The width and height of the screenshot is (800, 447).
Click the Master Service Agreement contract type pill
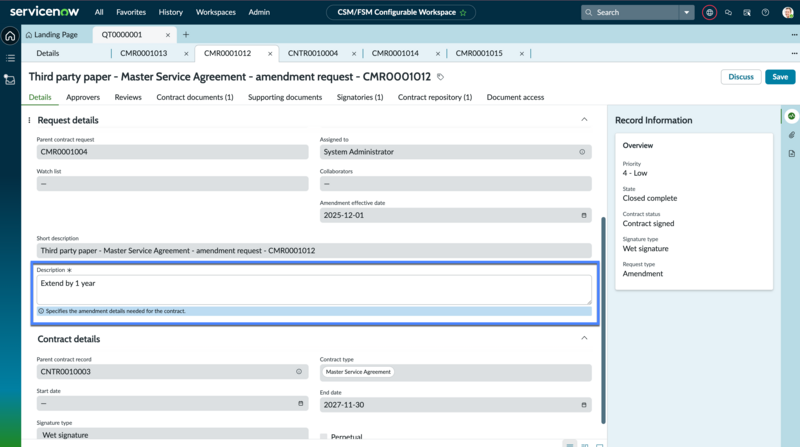[358, 372]
